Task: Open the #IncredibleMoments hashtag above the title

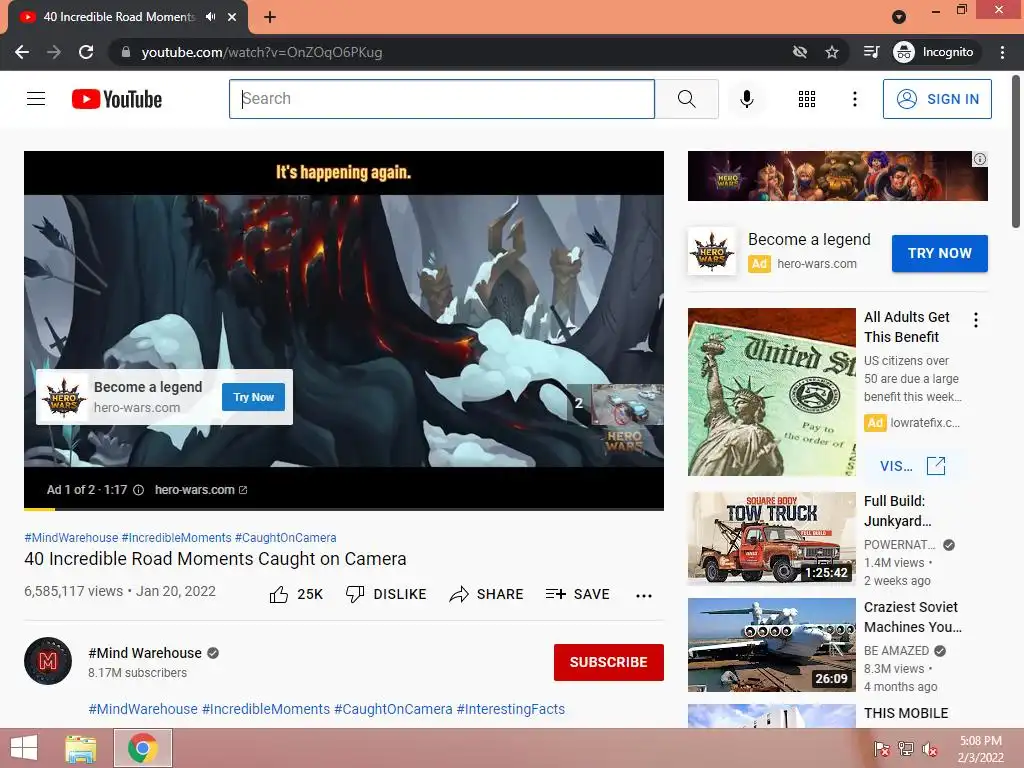Action: pyautogui.click(x=176, y=537)
